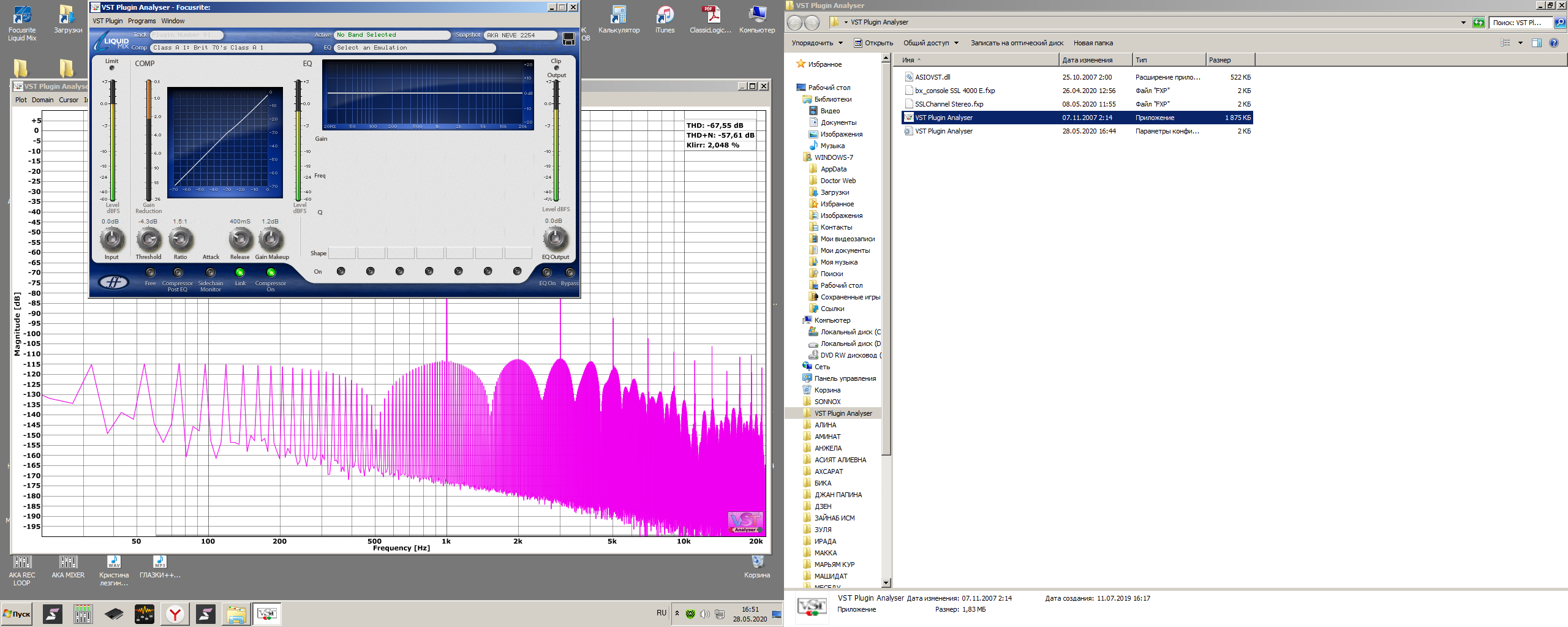Viewport: 1568px width, 627px height.
Task: Click the Explorer search magnifier icon
Action: (1559, 23)
